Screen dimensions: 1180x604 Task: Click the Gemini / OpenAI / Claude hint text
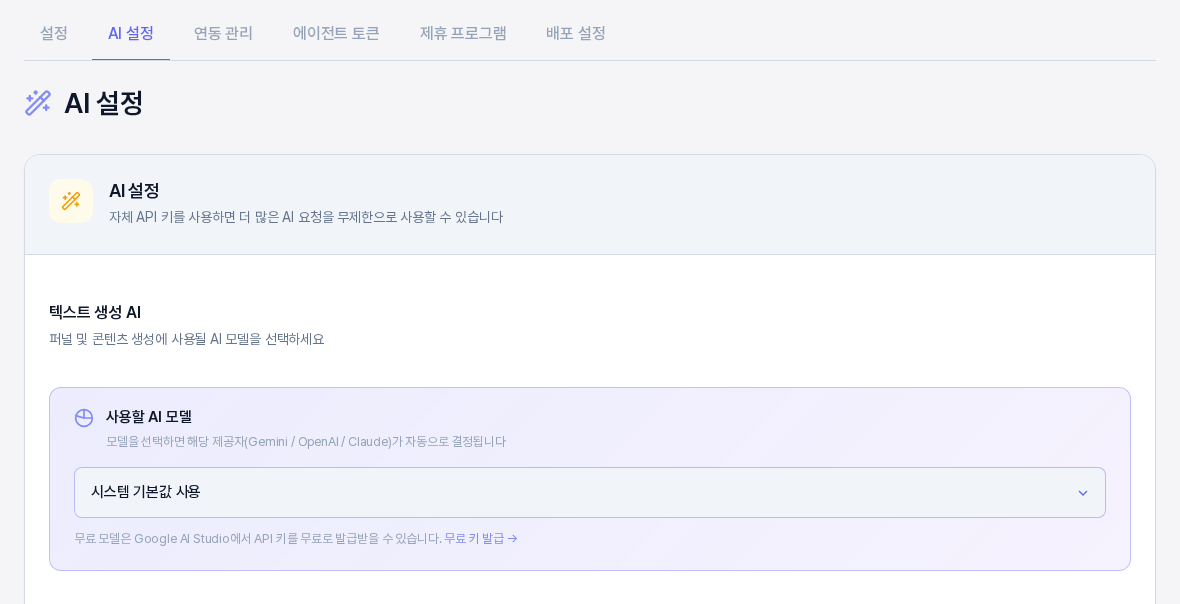pyautogui.click(x=306, y=442)
